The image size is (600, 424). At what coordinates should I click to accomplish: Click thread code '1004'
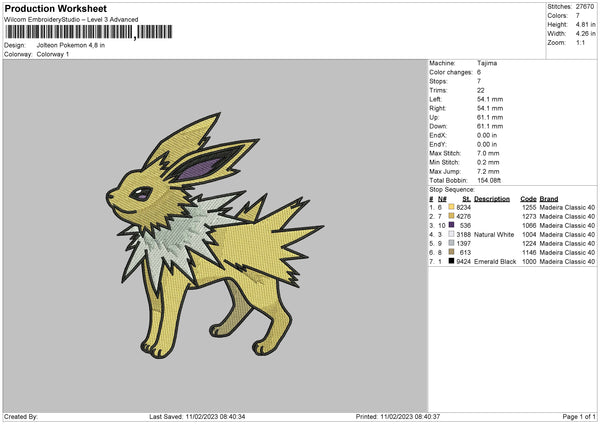[x=529, y=235]
